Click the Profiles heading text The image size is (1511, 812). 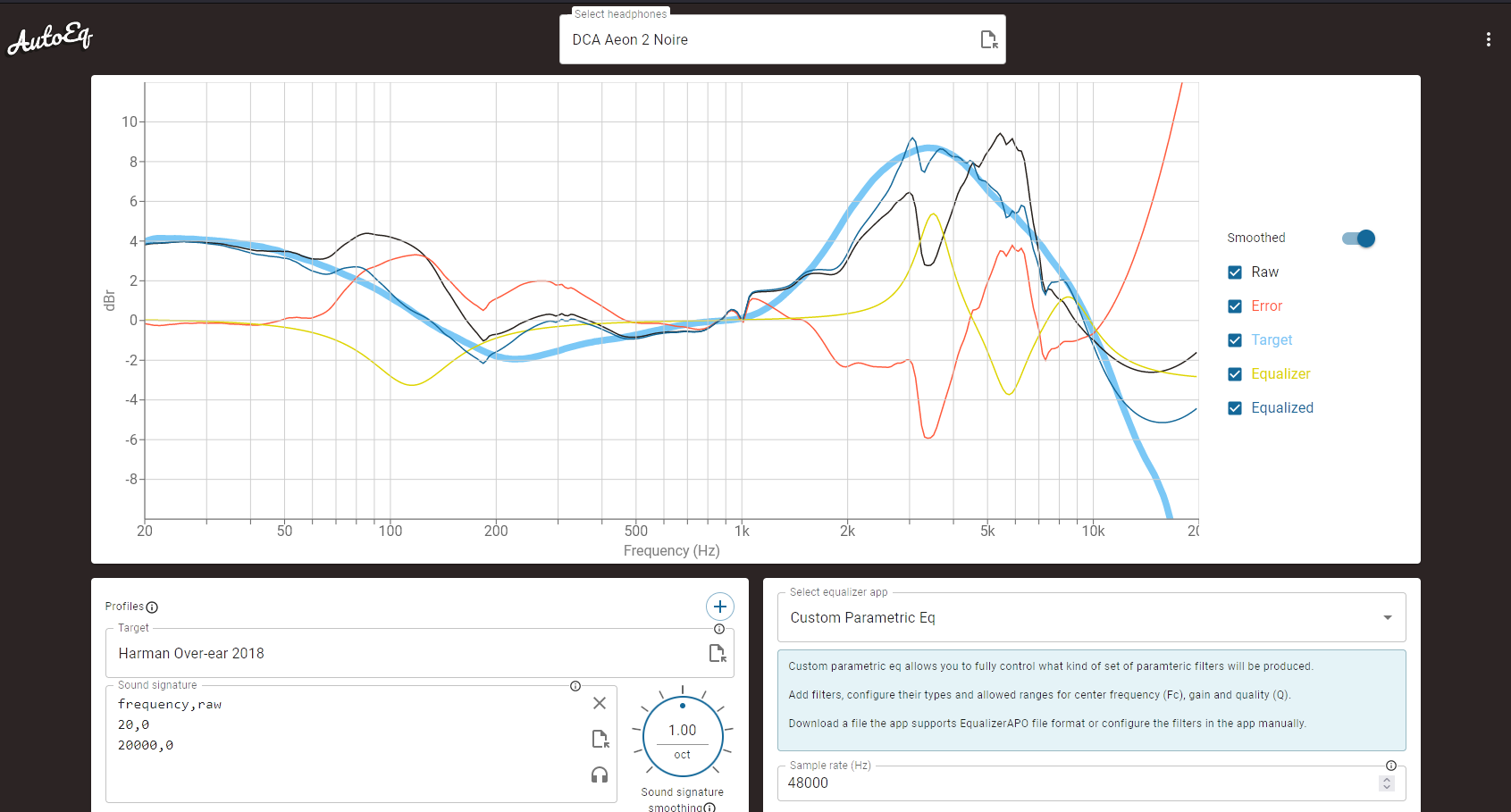coord(124,607)
